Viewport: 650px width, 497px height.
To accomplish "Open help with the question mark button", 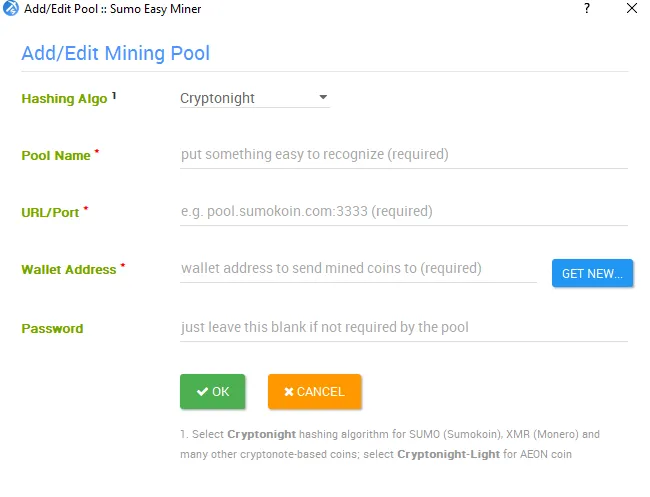I will pyautogui.click(x=587, y=8).
